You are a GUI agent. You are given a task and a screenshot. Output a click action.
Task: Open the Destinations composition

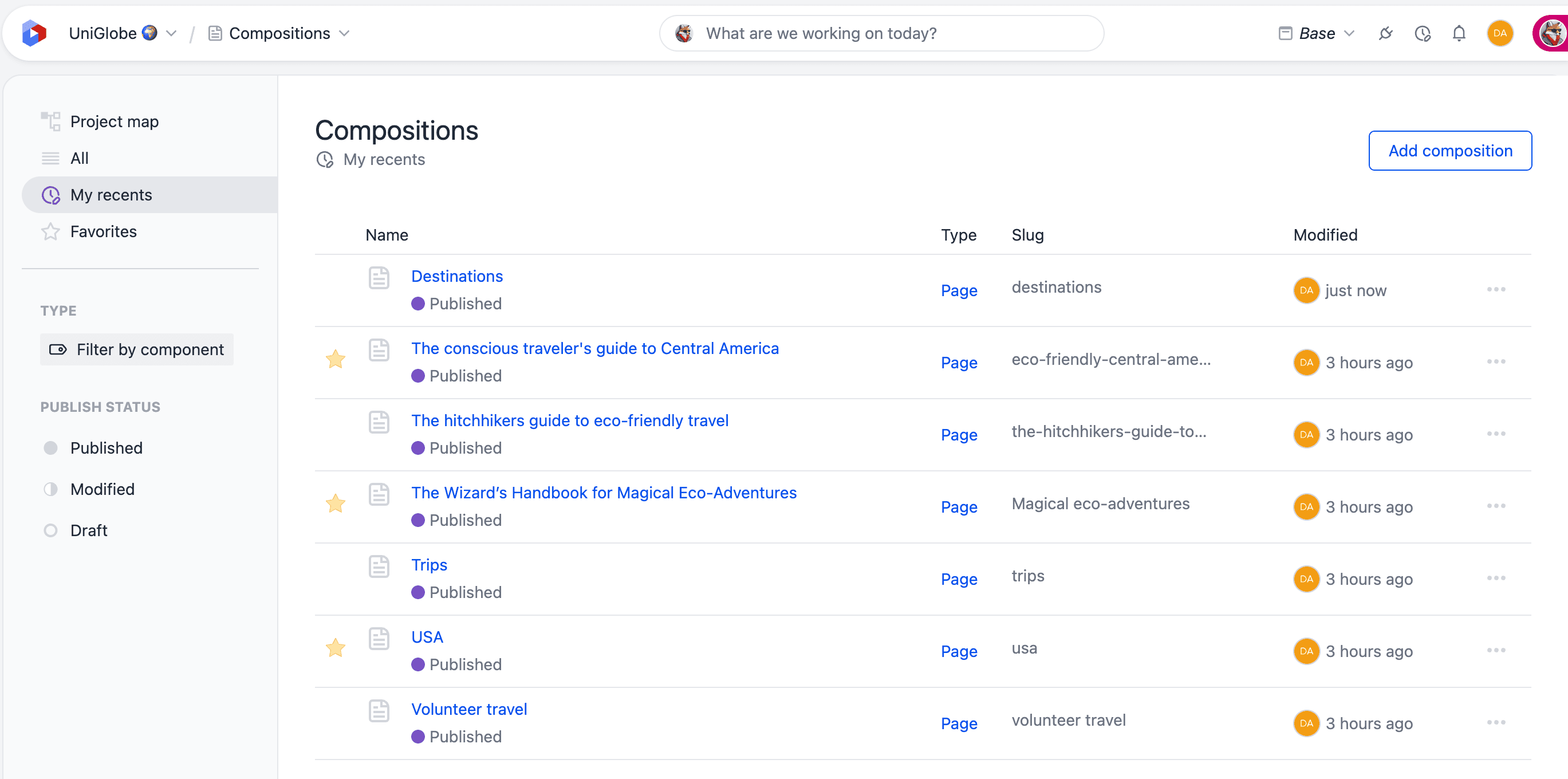coord(457,276)
